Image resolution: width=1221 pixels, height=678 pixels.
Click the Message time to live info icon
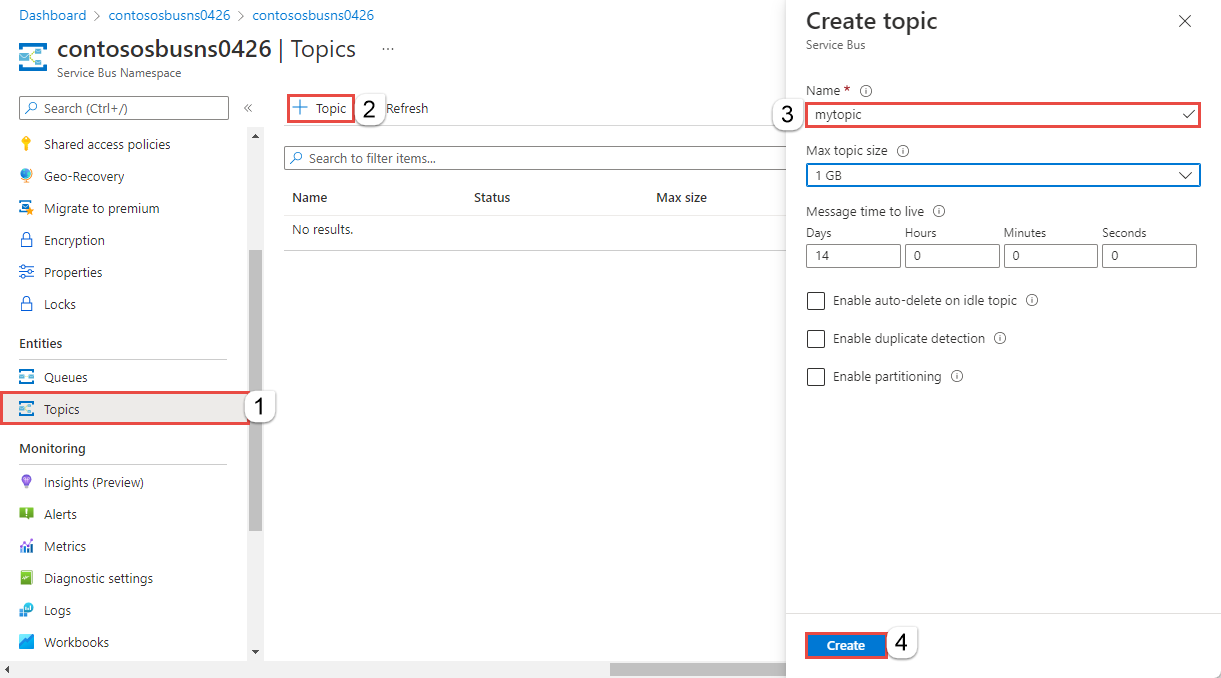939,211
